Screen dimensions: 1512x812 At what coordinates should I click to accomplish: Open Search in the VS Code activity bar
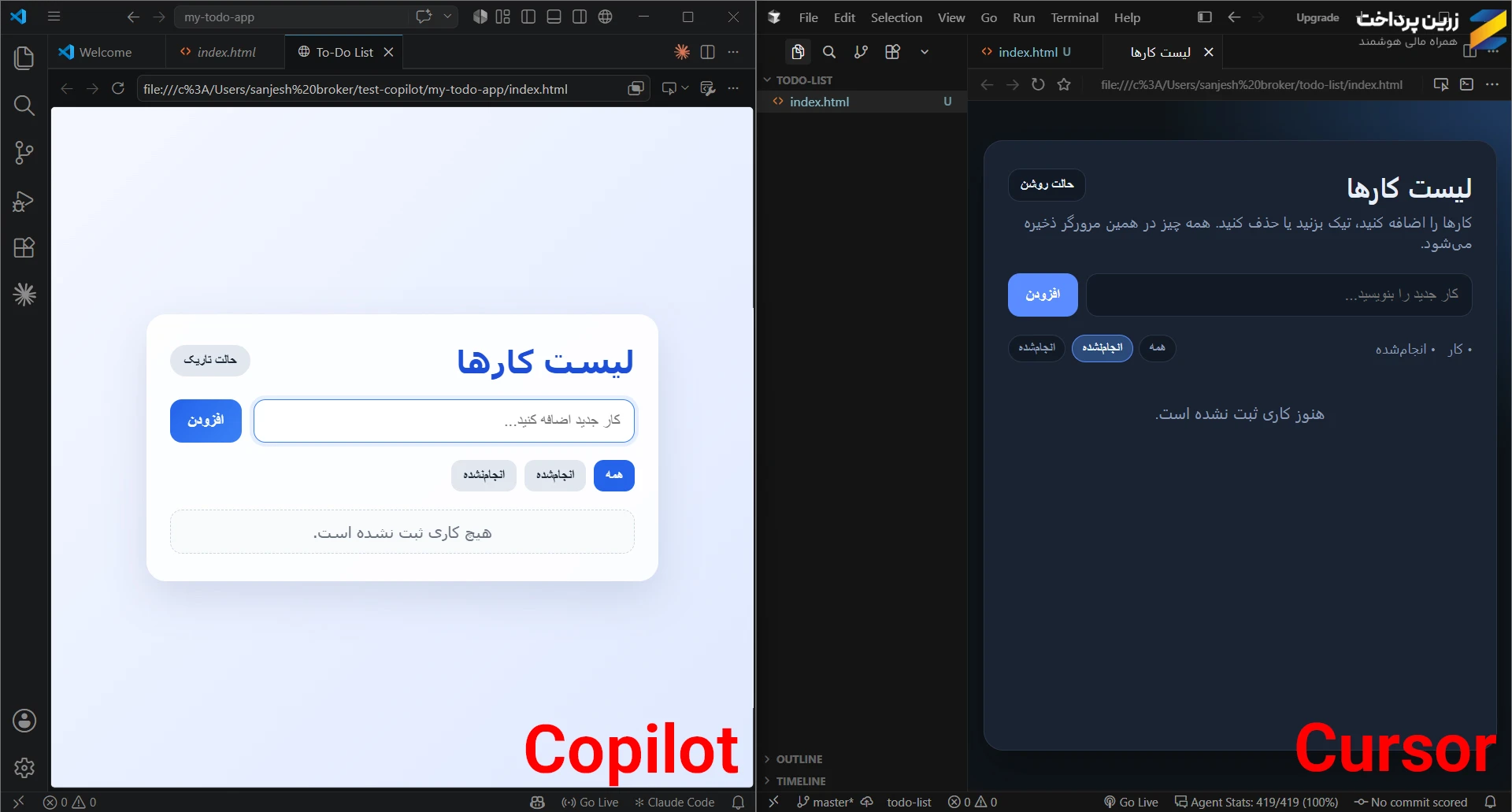coord(24,105)
